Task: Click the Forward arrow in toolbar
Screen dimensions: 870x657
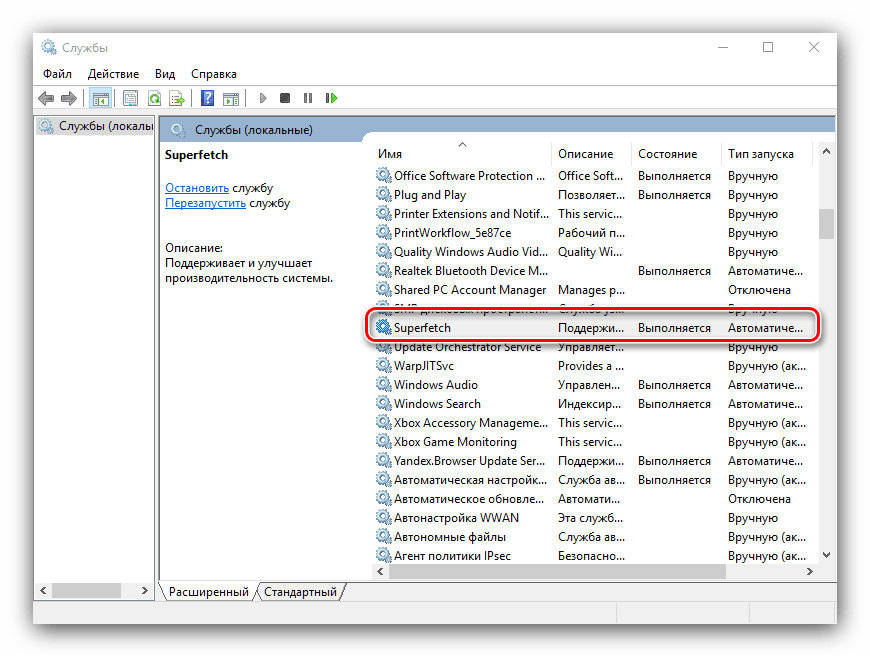Action: [68, 98]
